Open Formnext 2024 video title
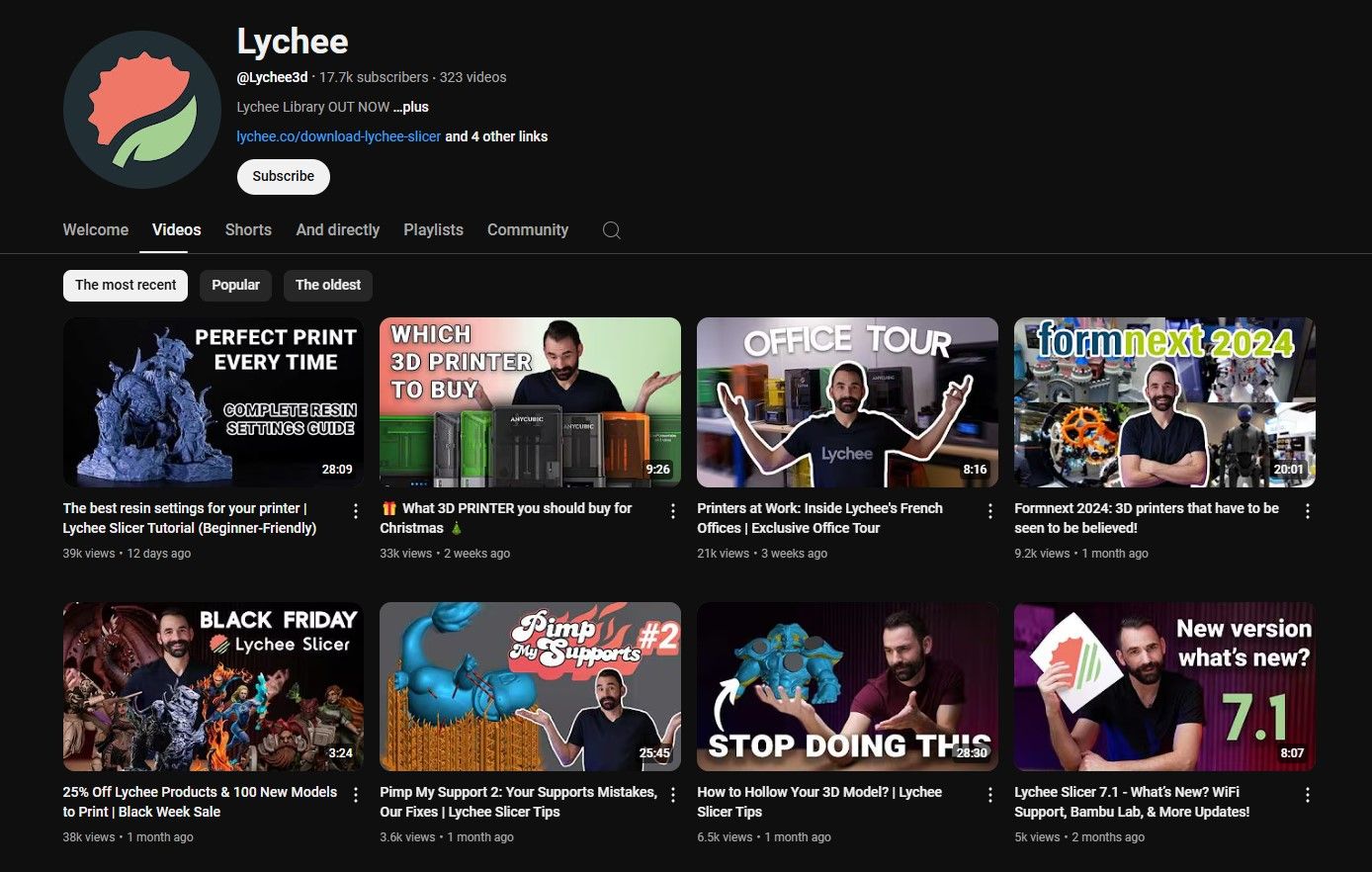1372x872 pixels. (x=1147, y=518)
